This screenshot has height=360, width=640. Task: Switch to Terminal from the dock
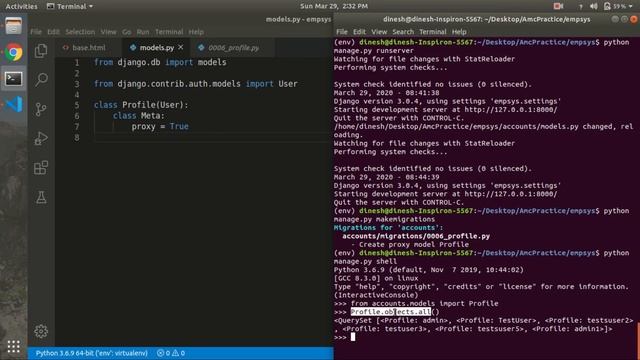13,78
